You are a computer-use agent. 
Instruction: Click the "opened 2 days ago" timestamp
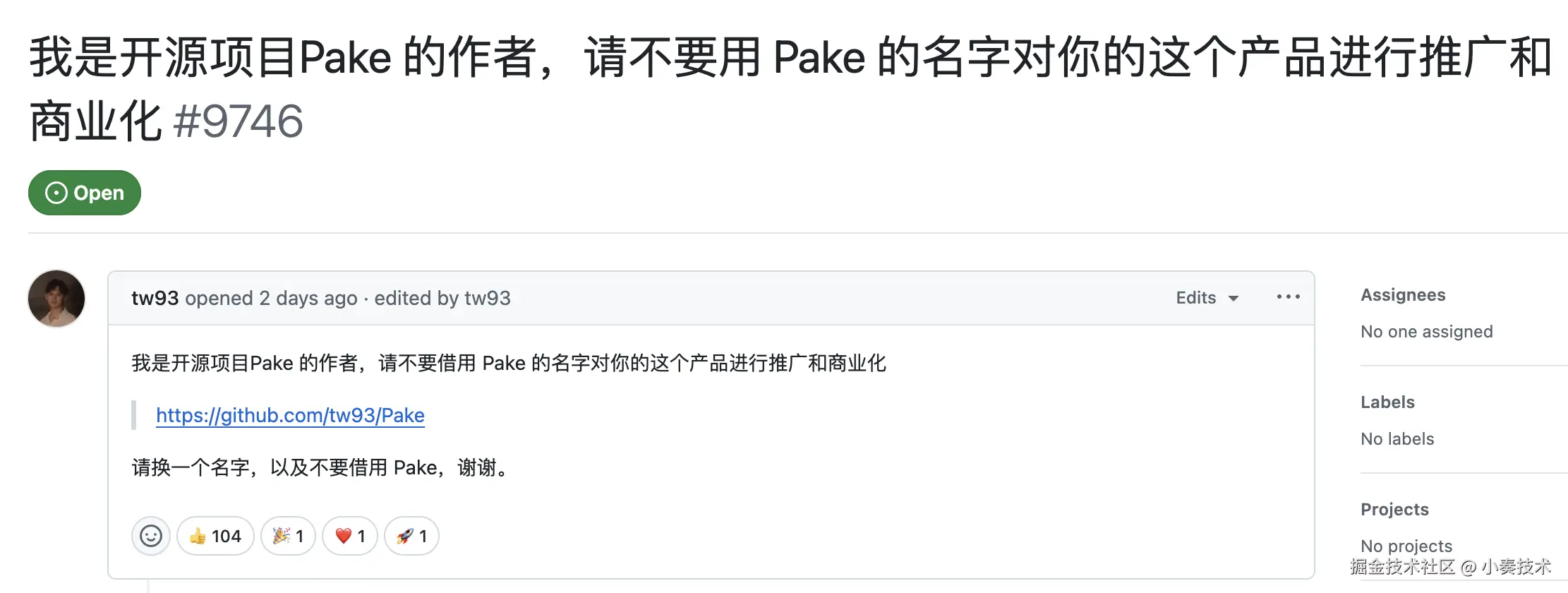(x=271, y=298)
